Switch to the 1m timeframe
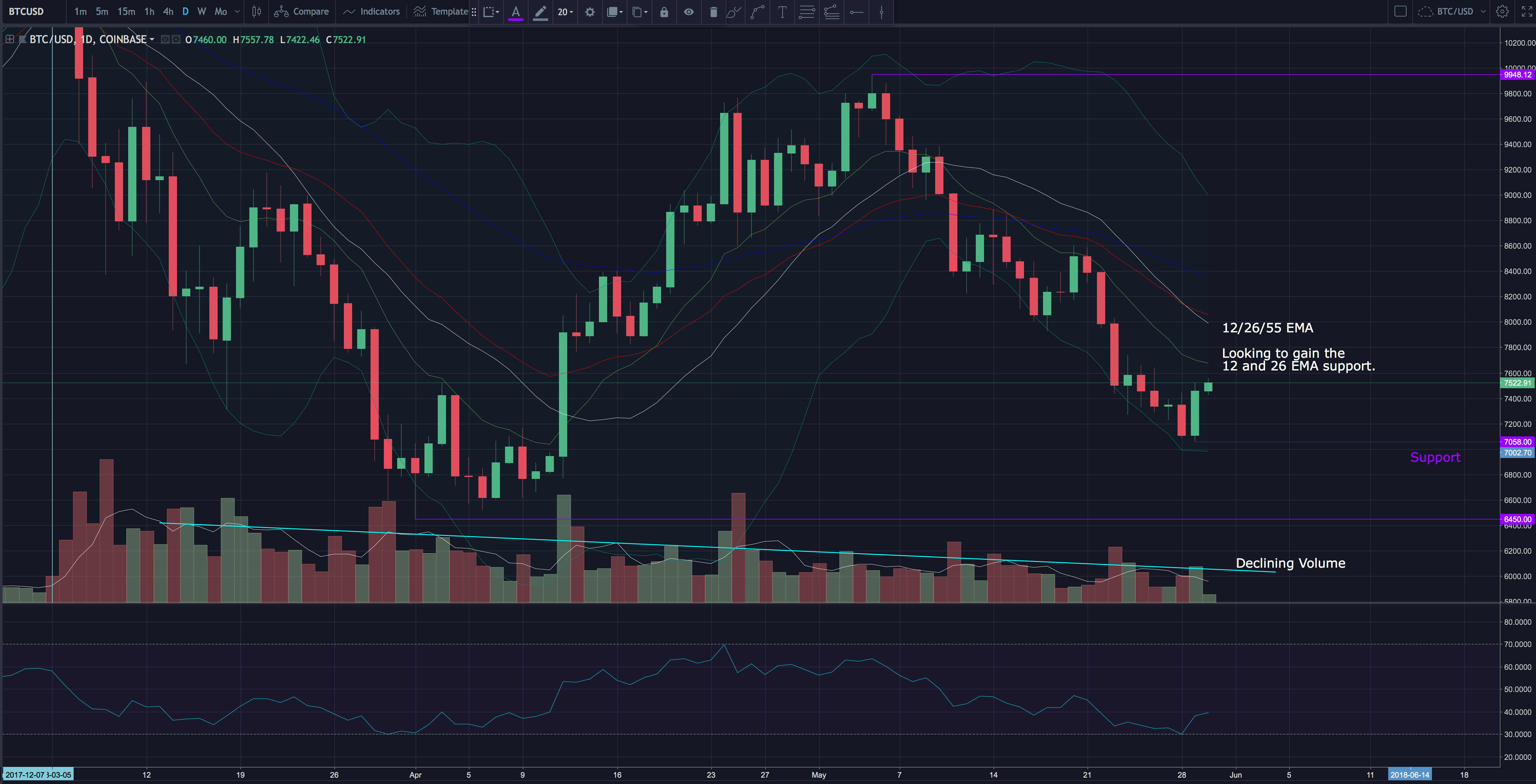 [81, 11]
